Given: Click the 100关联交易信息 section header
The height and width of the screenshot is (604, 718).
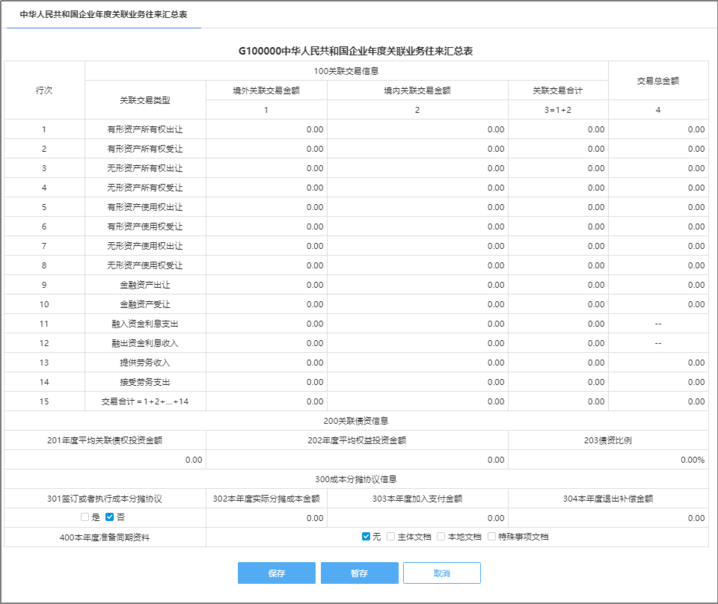Looking at the screenshot, I should 346,71.
